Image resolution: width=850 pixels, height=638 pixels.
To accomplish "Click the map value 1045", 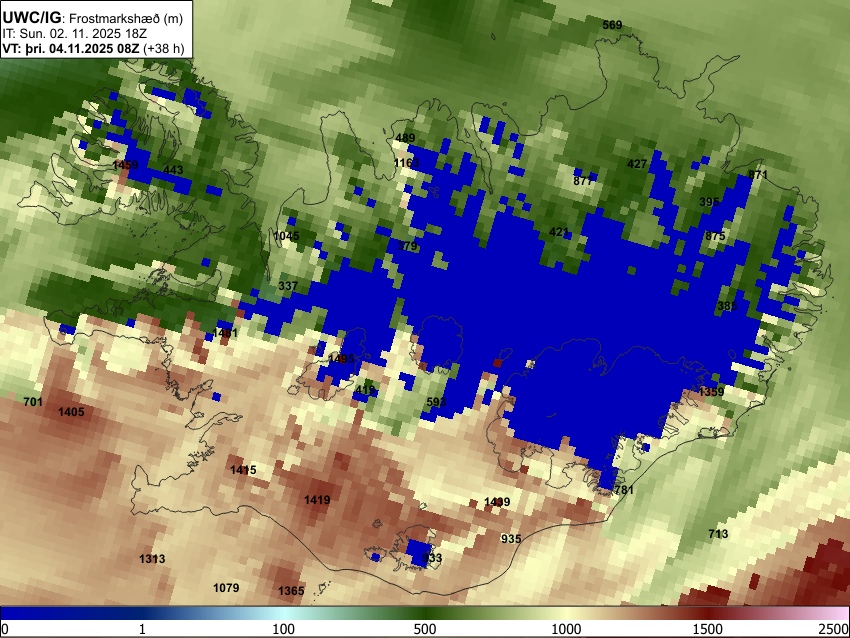I will [286, 236].
